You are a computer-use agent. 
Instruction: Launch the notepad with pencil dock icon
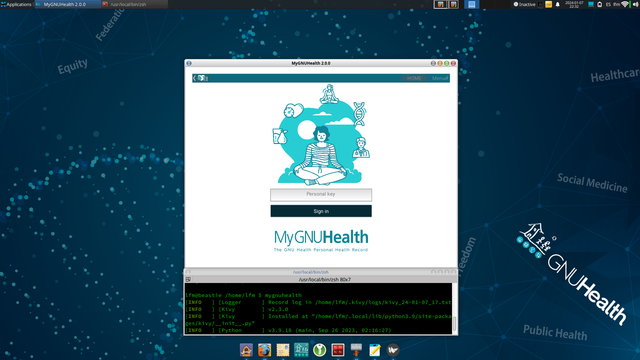pos(375,350)
